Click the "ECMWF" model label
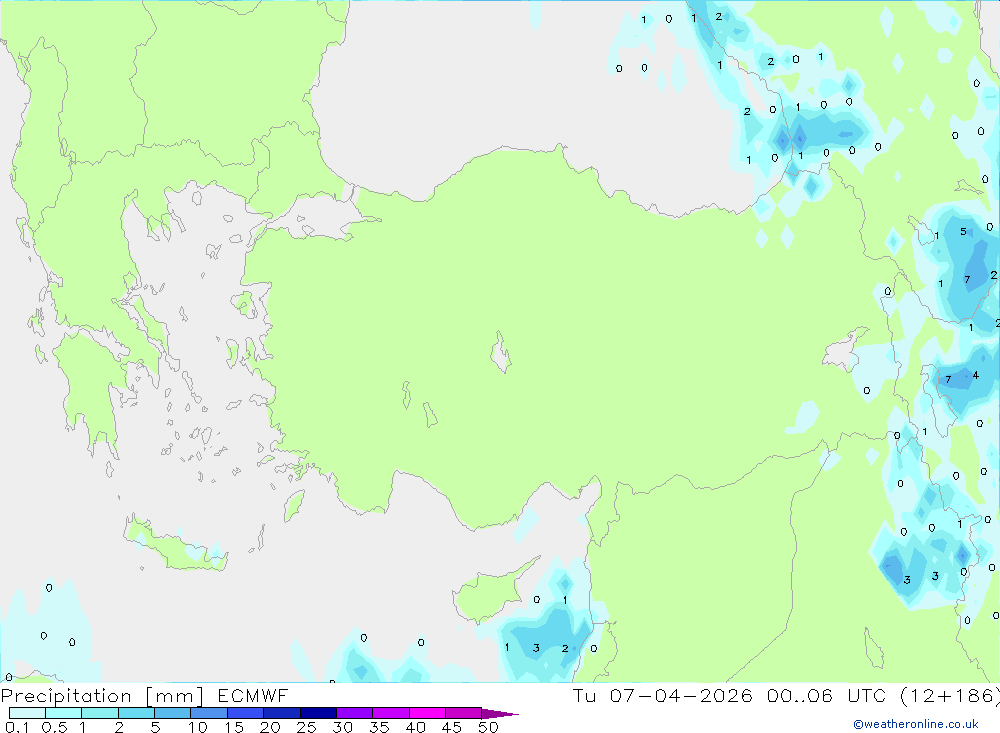Screen dimensions: 1000x733 click(253, 695)
